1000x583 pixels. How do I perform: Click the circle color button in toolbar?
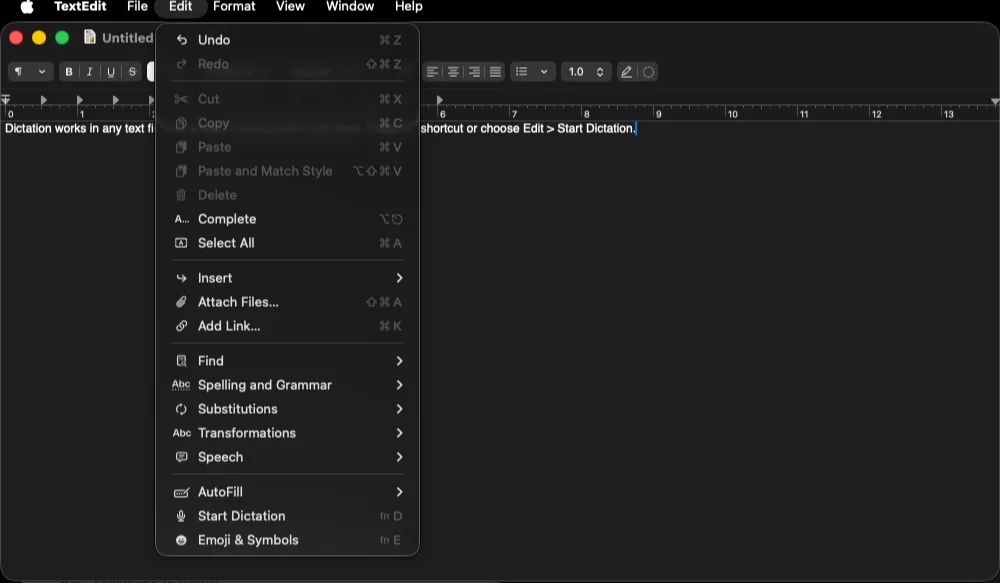[649, 72]
